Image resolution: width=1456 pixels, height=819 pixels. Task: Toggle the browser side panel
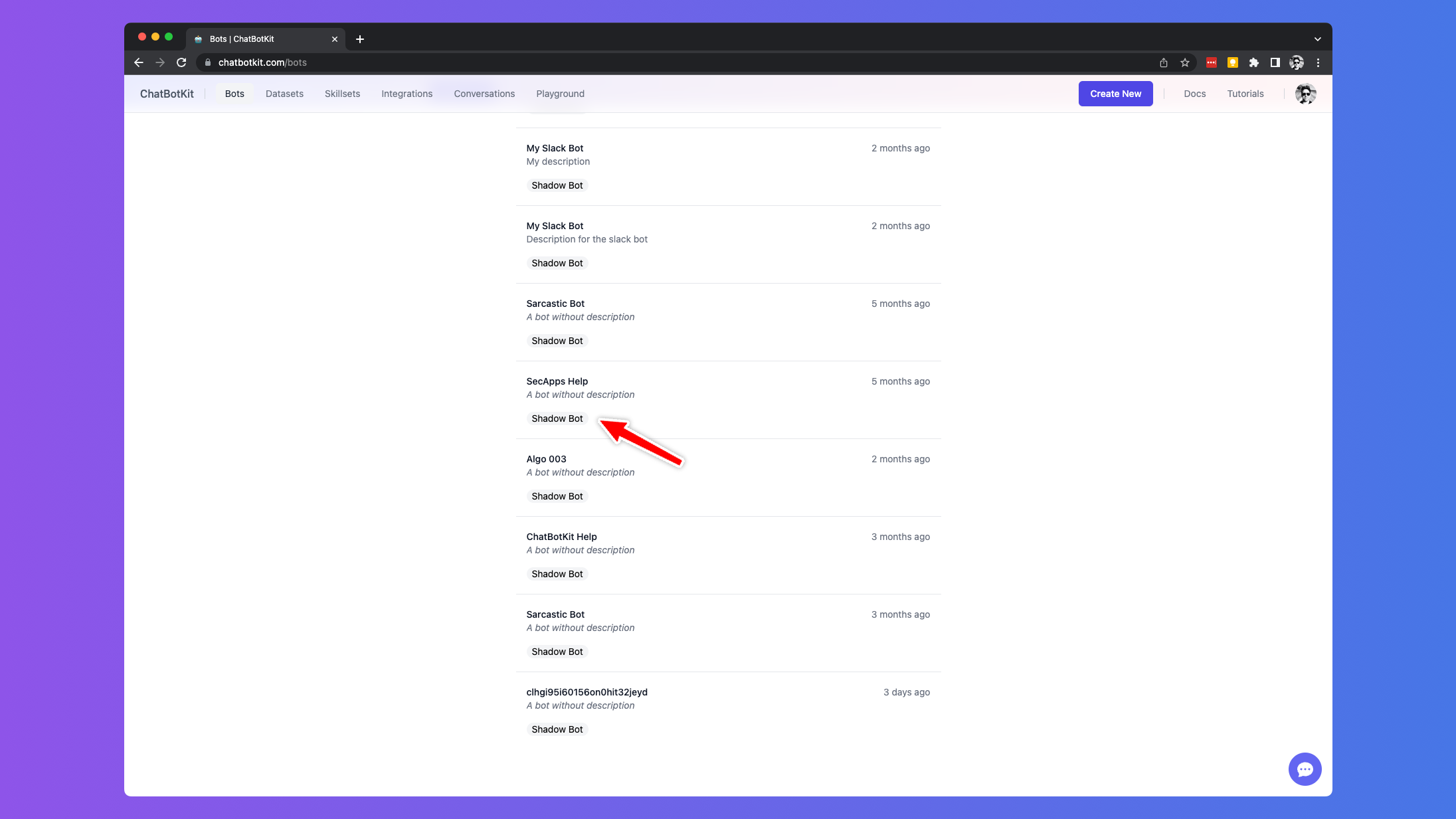(1275, 62)
